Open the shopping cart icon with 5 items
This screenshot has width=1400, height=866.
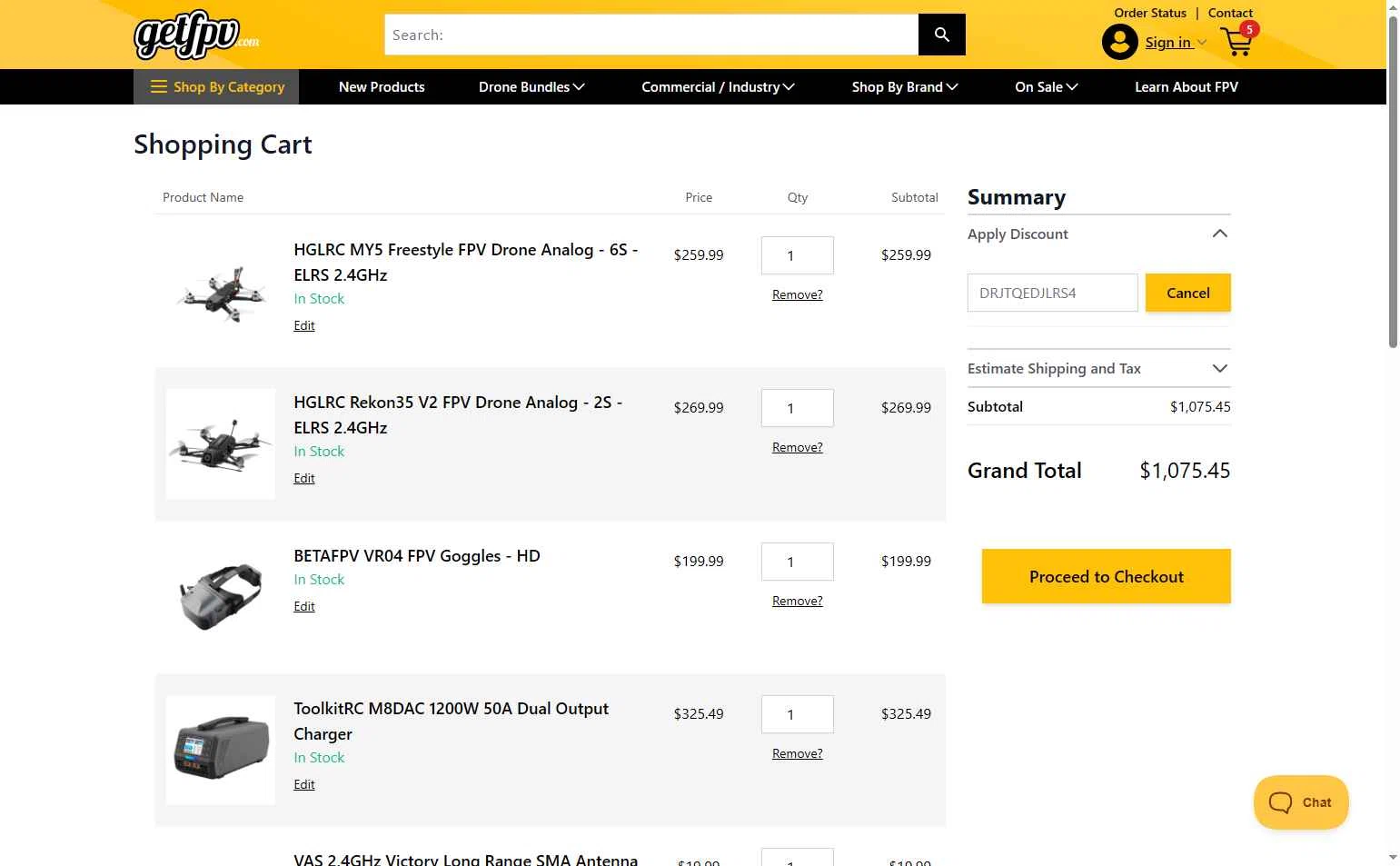point(1238,40)
